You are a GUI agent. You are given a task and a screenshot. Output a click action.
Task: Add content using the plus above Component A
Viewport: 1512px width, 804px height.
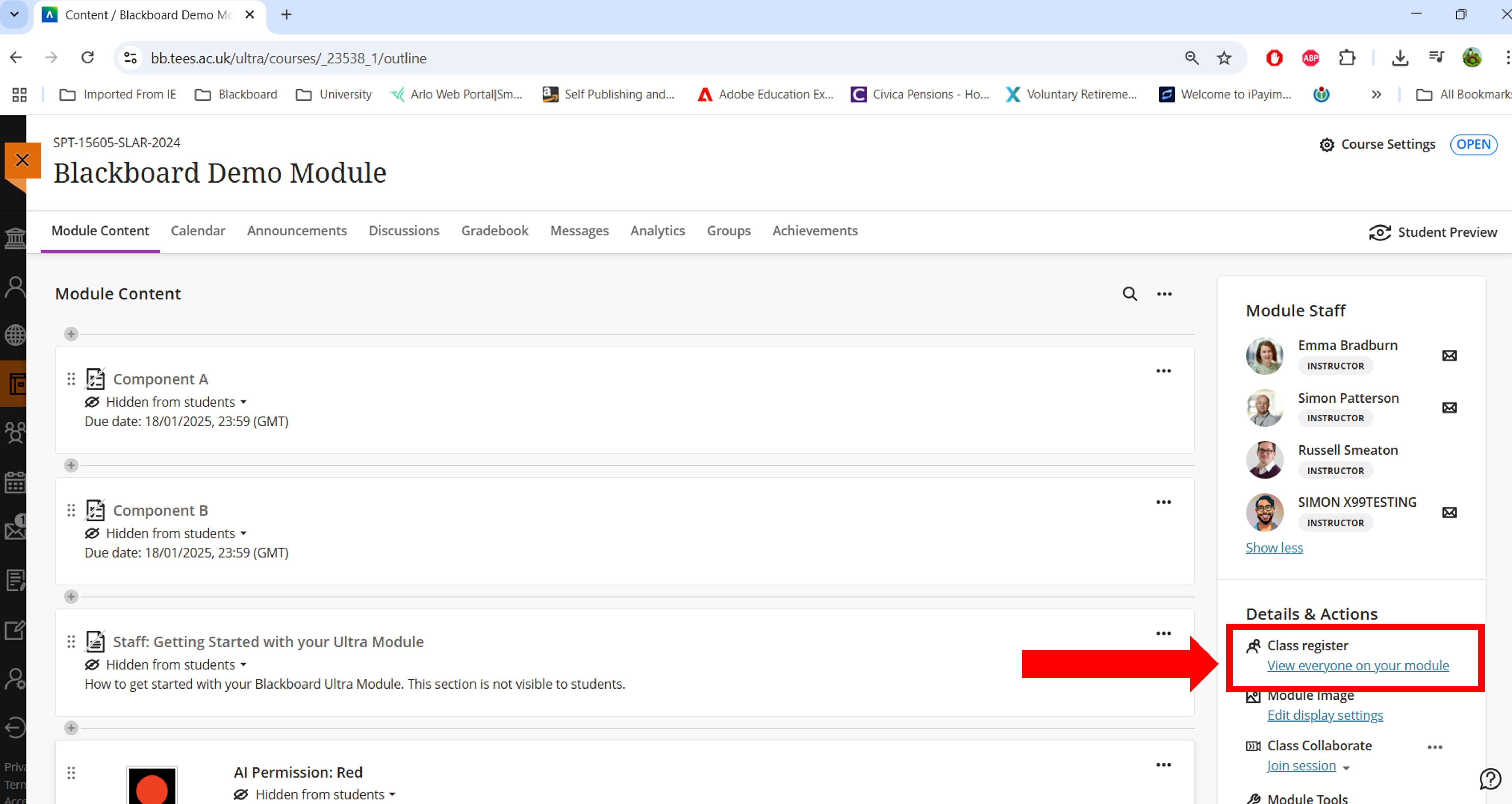(71, 333)
